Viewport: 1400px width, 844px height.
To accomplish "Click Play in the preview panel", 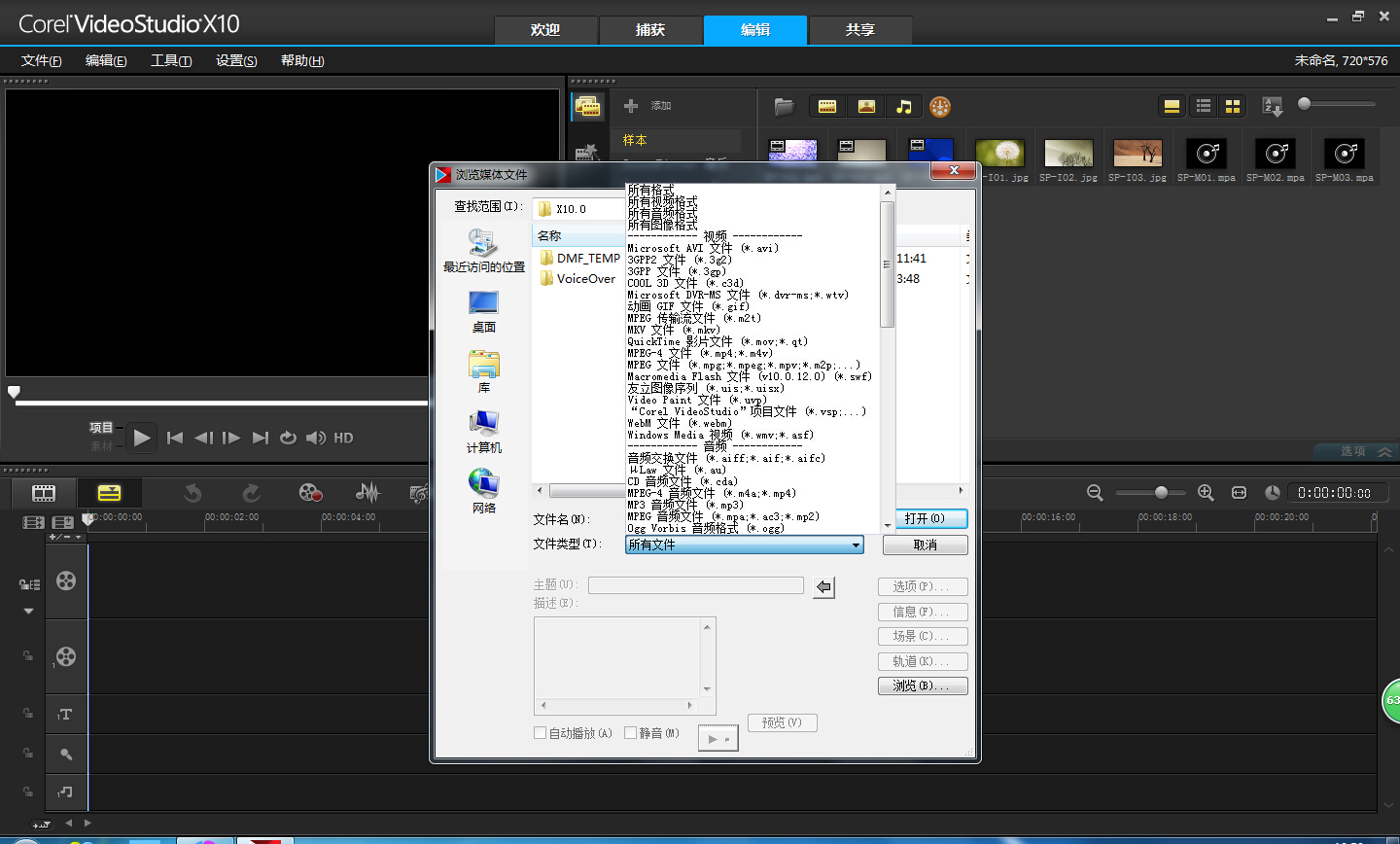I will (142, 438).
